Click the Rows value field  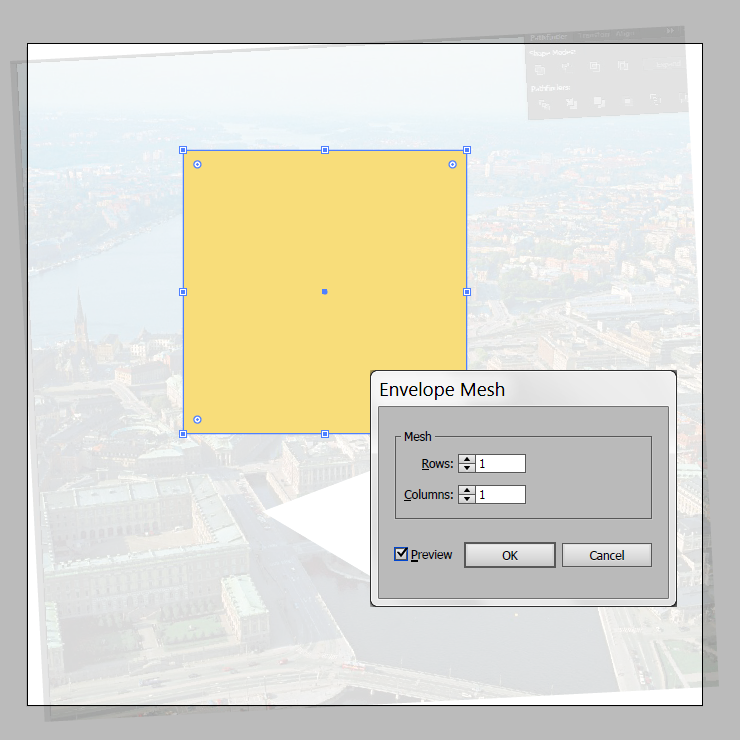pos(500,463)
